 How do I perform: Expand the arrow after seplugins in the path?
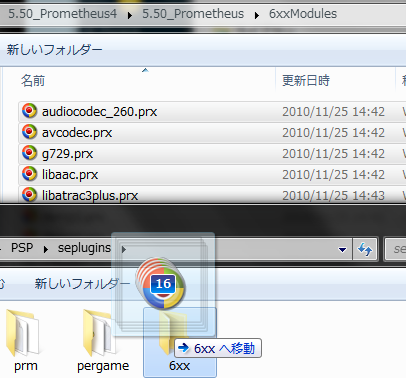[x=124, y=249]
